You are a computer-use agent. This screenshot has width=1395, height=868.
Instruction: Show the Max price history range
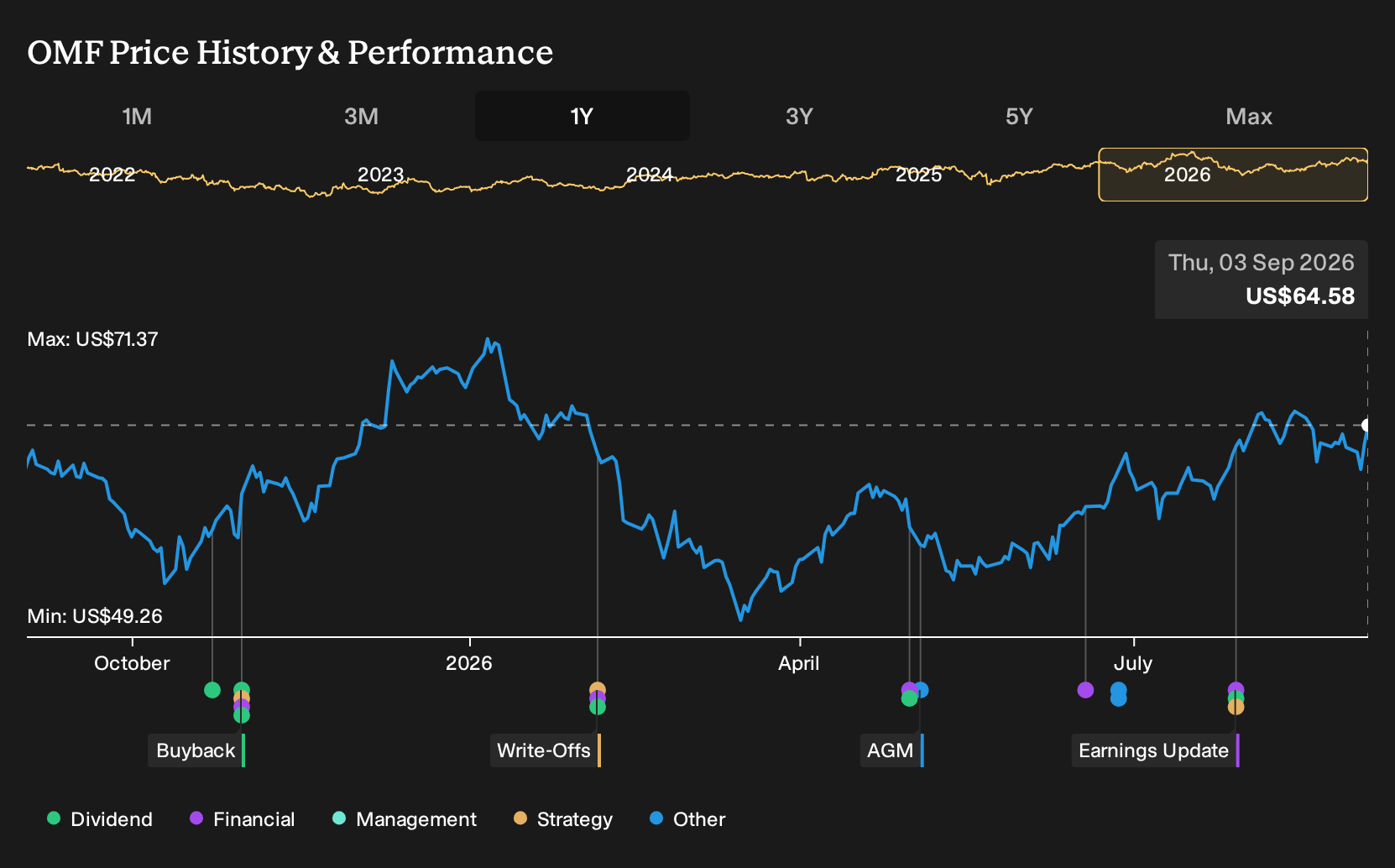pyautogui.click(x=1249, y=116)
